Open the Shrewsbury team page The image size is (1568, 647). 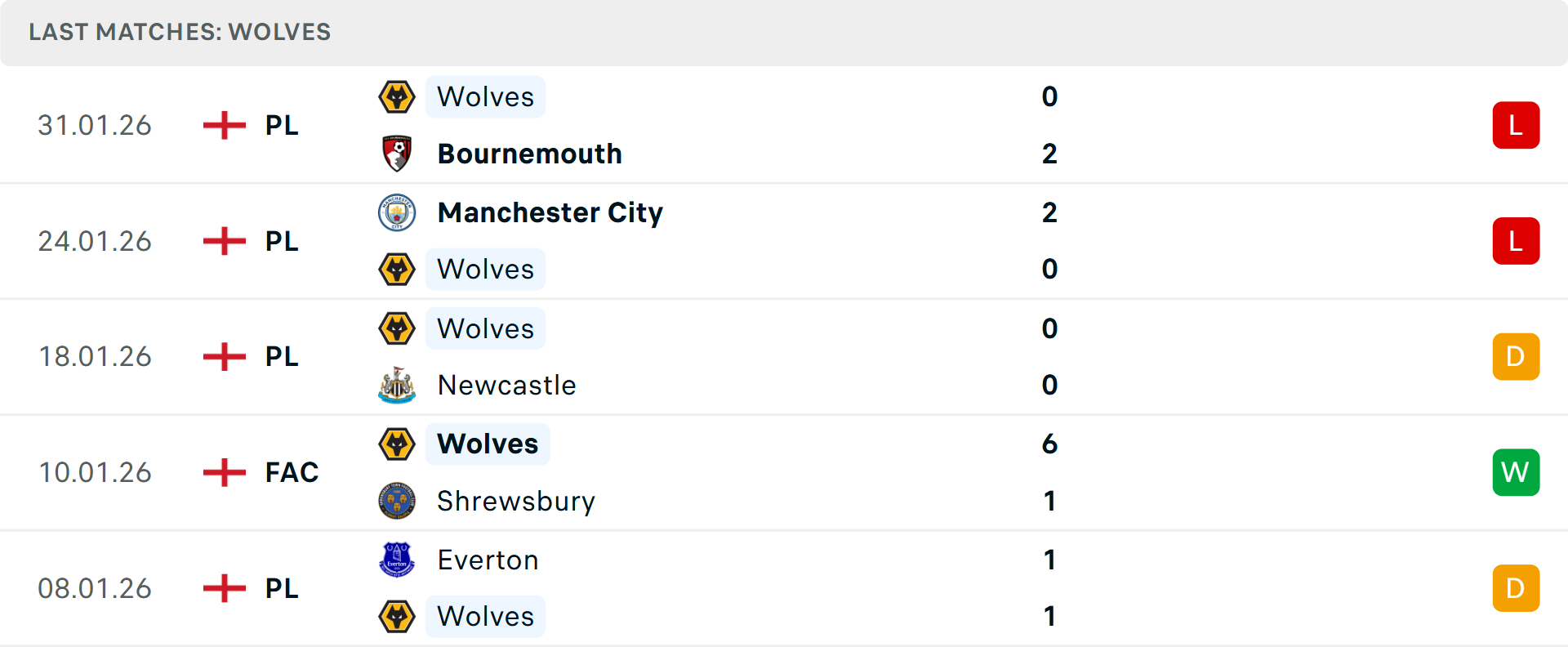[x=515, y=501]
